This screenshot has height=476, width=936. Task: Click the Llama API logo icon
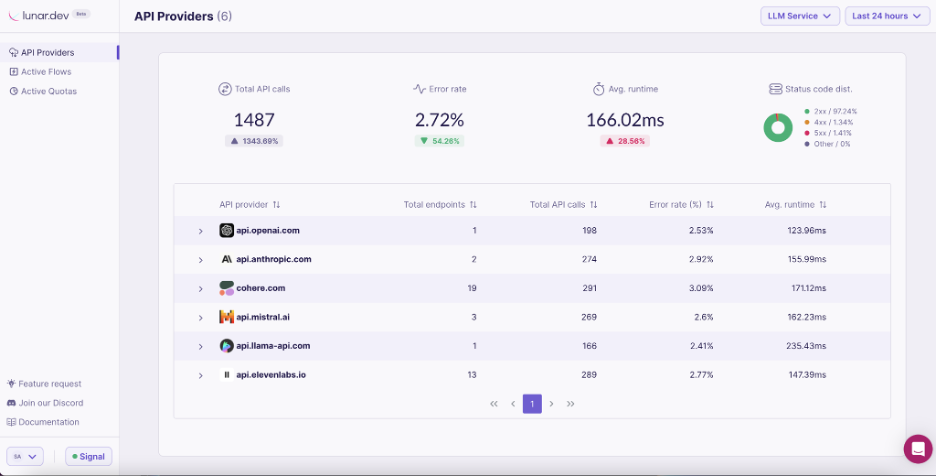(226, 346)
